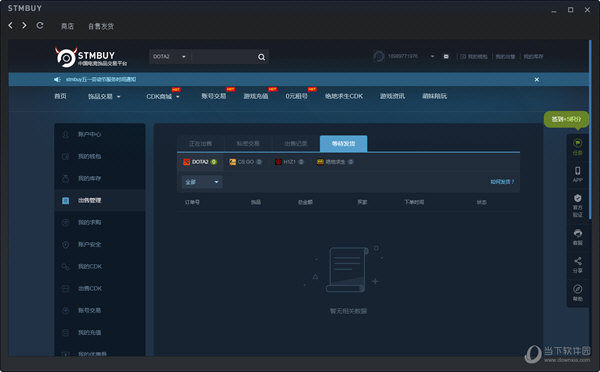This screenshot has height=372, width=600.
Task: Open 游戏资讯 in the navigation bar
Action: point(392,96)
